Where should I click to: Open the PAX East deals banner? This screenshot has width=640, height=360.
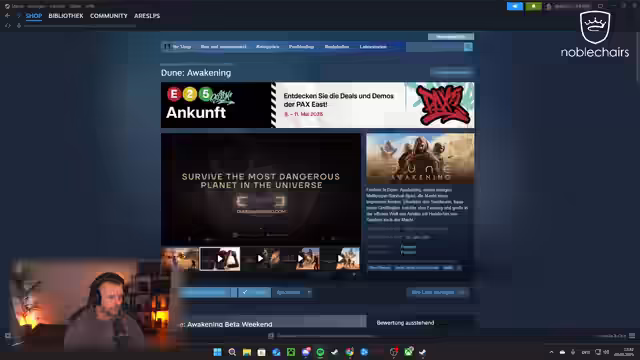point(318,105)
